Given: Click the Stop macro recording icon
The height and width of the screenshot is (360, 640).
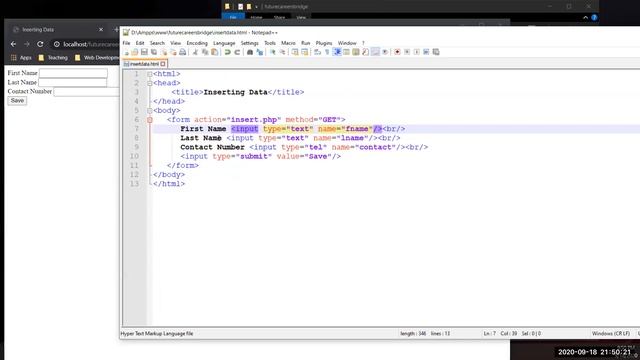Looking at the screenshot, I should 407,52.
